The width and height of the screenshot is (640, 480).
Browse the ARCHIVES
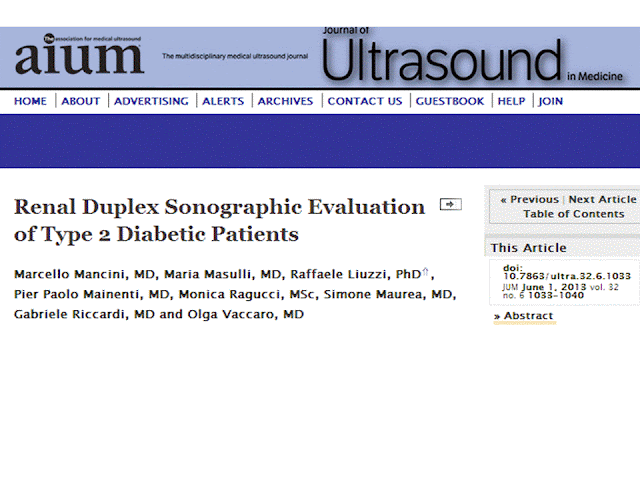tap(285, 101)
